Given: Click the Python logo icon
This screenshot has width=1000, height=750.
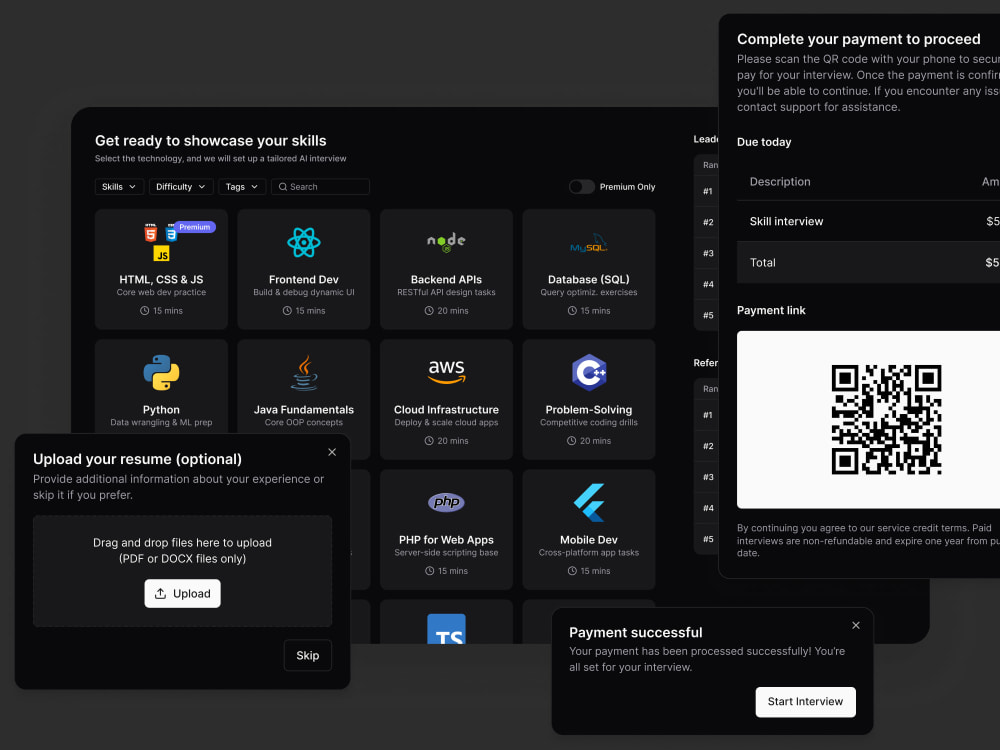Looking at the screenshot, I should coord(161,372).
